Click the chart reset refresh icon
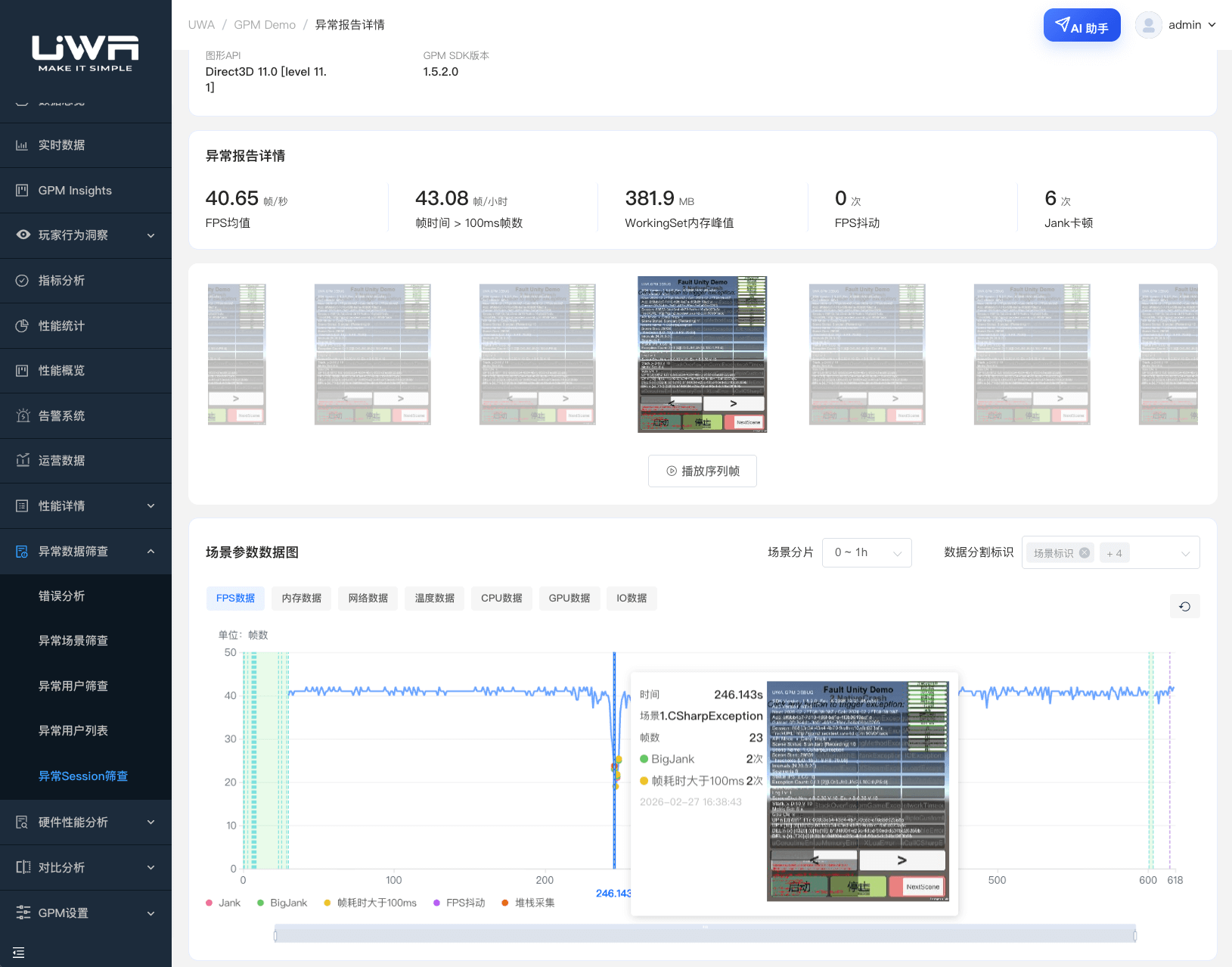This screenshot has width=1232, height=967. tap(1184, 606)
